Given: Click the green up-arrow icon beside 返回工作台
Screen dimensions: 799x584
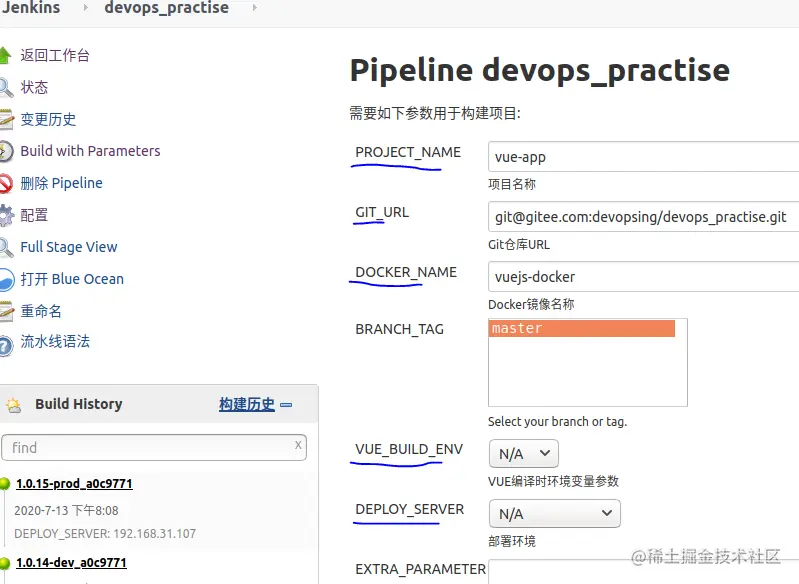Looking at the screenshot, I should pos(5,55).
